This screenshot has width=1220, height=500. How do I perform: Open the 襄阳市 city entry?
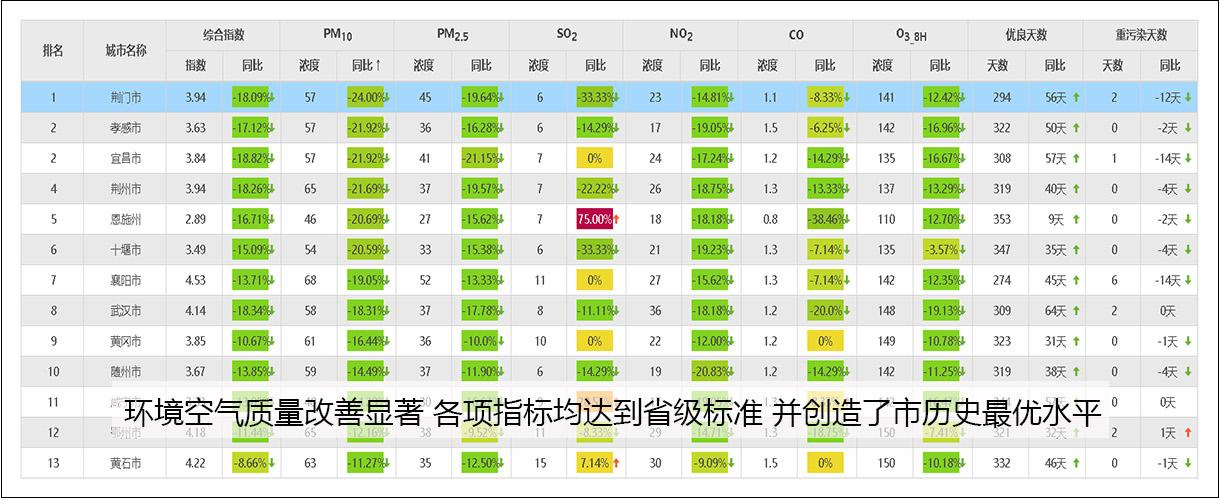pos(126,281)
